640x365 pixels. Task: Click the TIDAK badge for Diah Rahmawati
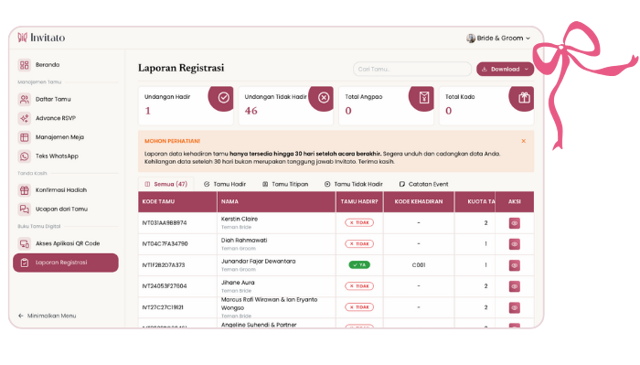(x=359, y=244)
